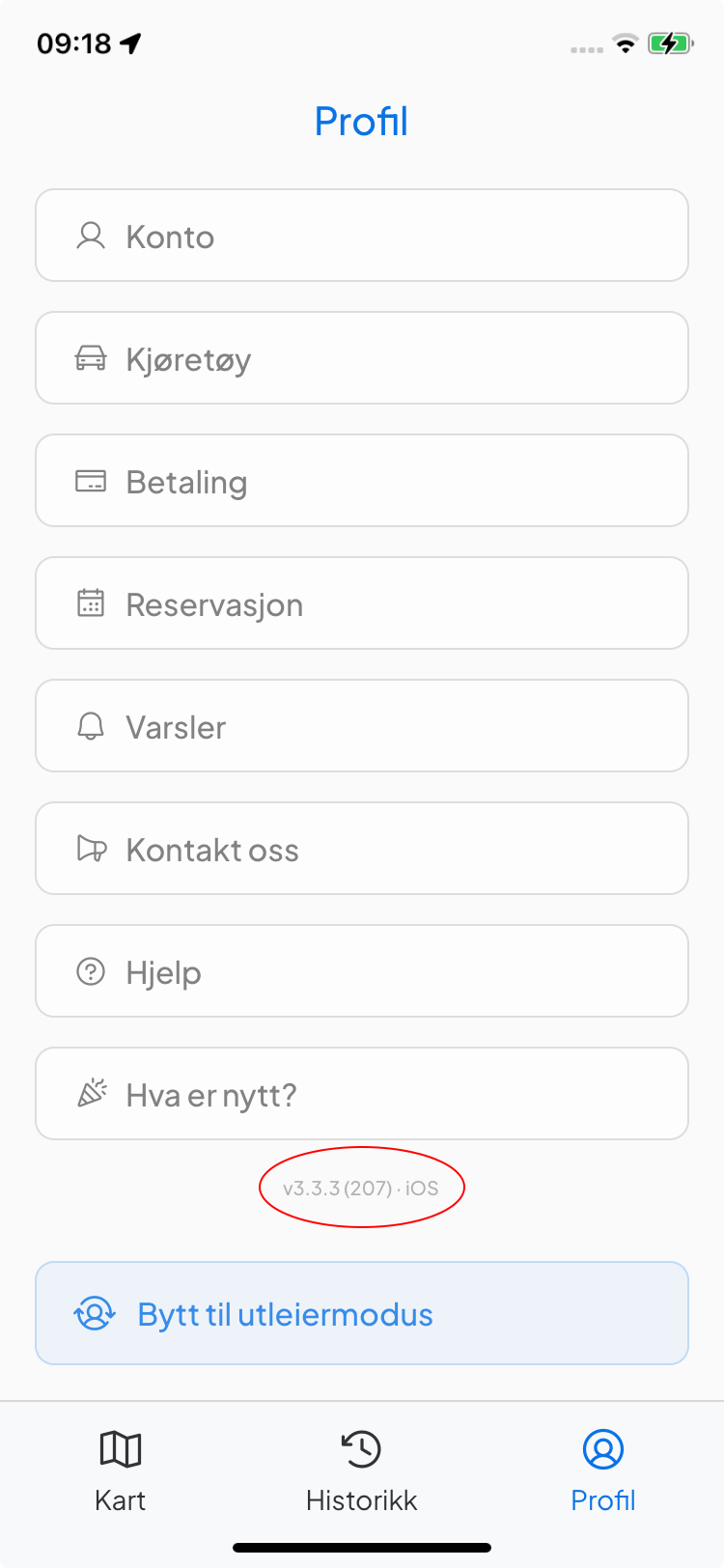Tap the credit card icon beside Betaling
Screen dimensions: 724x1568
point(91,481)
